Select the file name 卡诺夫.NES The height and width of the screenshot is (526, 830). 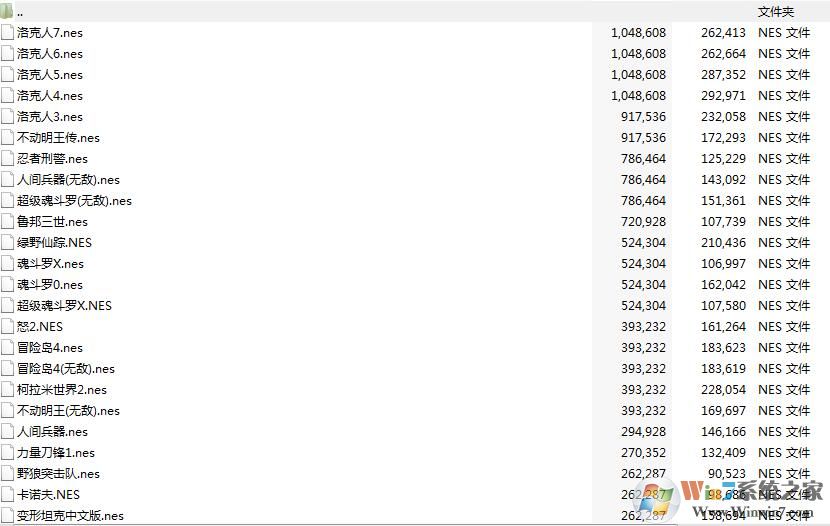(48, 495)
